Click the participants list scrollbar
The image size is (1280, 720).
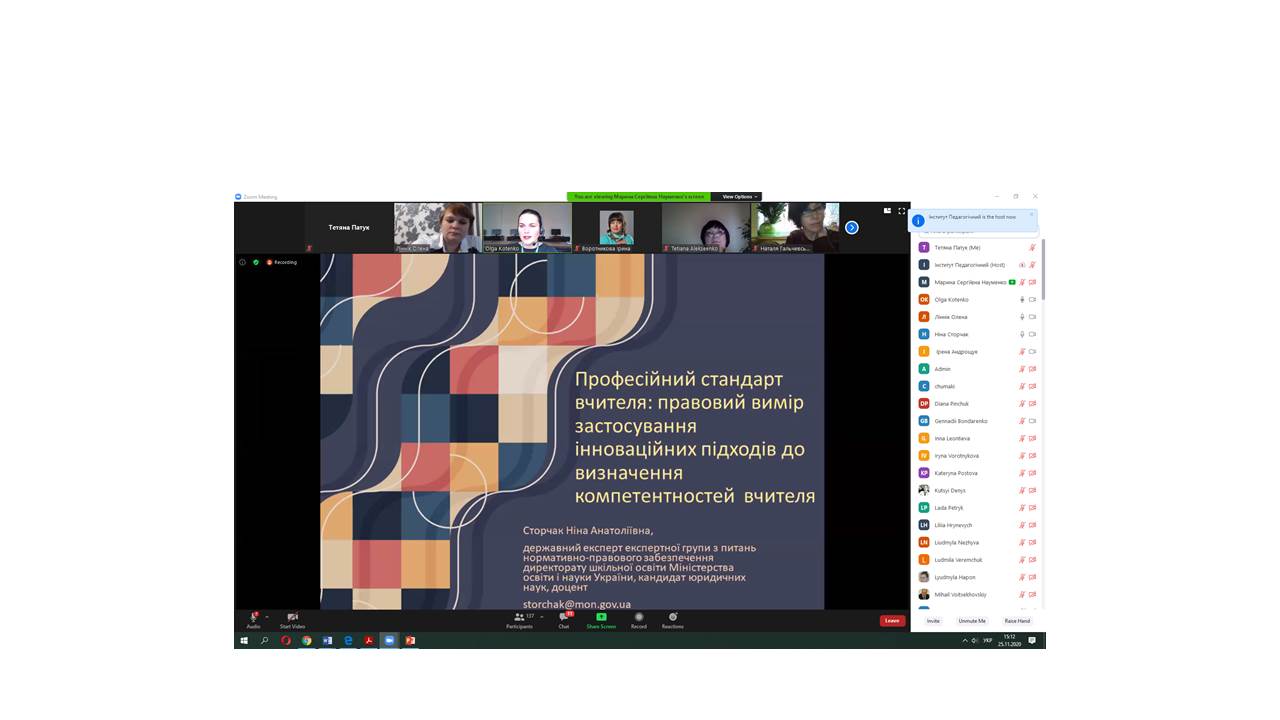pyautogui.click(x=1042, y=270)
